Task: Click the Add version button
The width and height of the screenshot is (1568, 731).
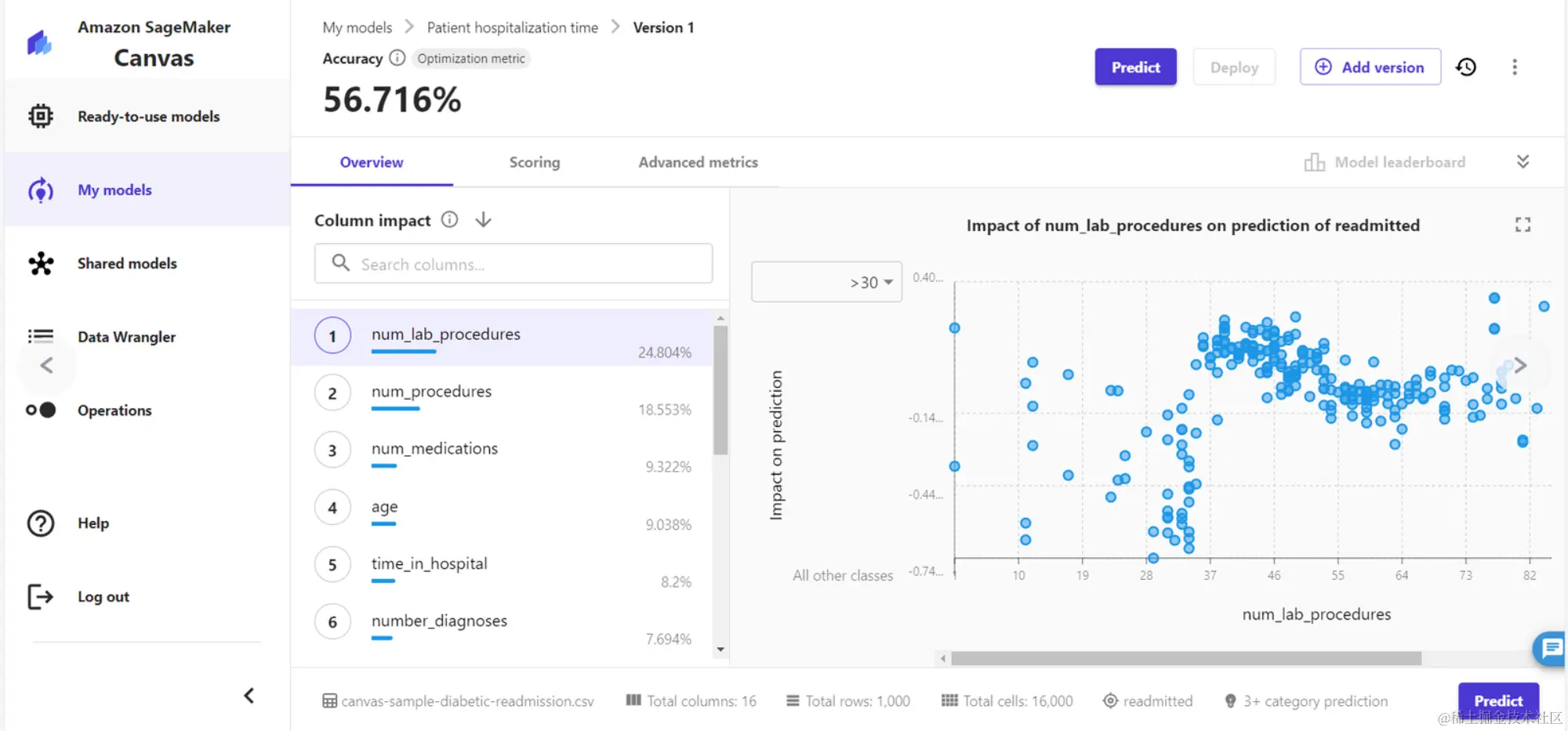Action: [x=1370, y=67]
